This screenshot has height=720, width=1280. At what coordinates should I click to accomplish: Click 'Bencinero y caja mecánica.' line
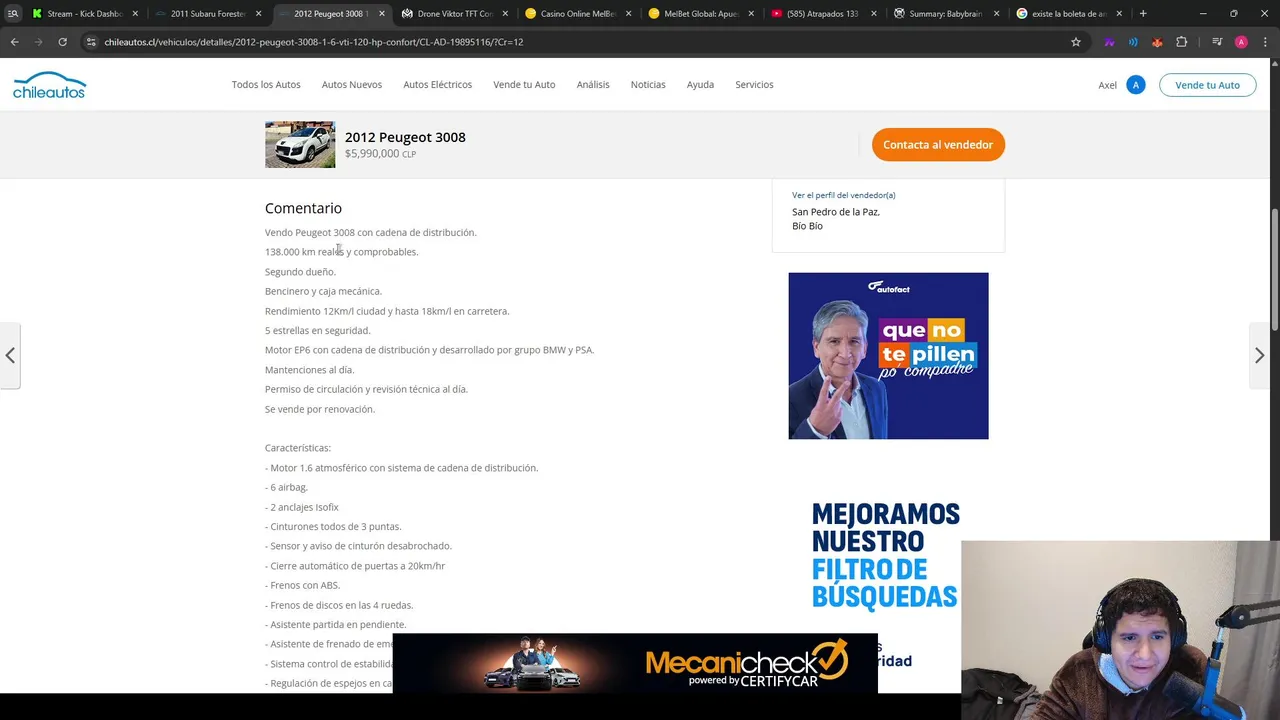pos(323,291)
